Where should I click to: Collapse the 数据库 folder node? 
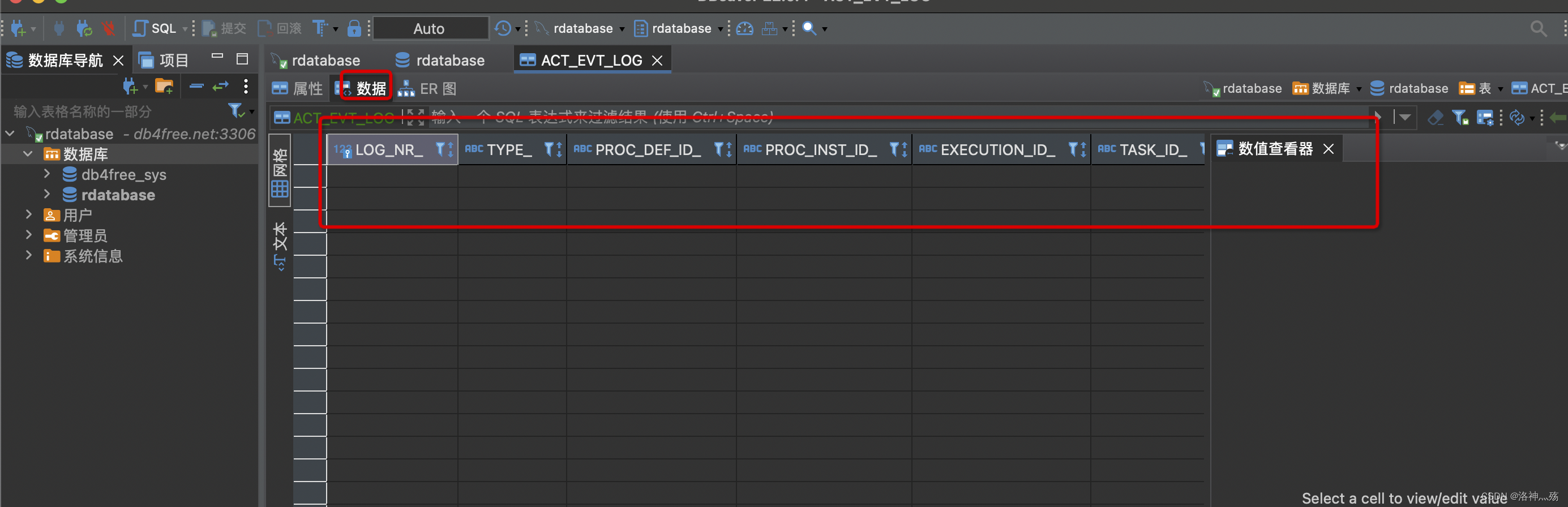[28, 153]
